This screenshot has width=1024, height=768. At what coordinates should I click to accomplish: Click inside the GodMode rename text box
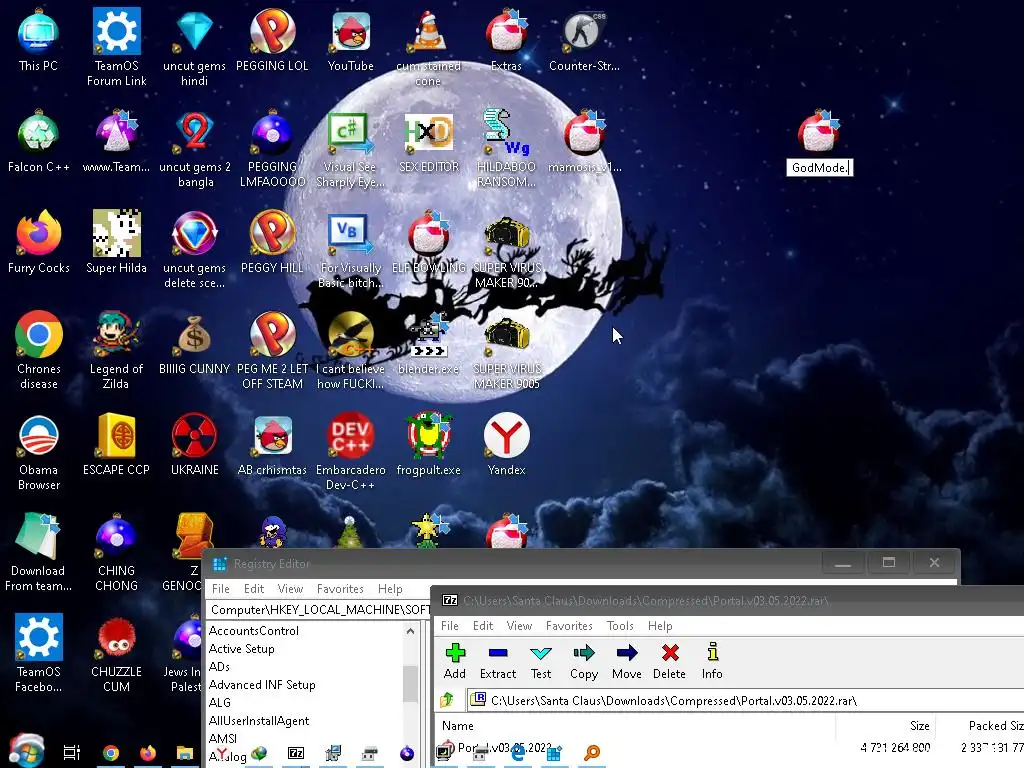coord(820,168)
